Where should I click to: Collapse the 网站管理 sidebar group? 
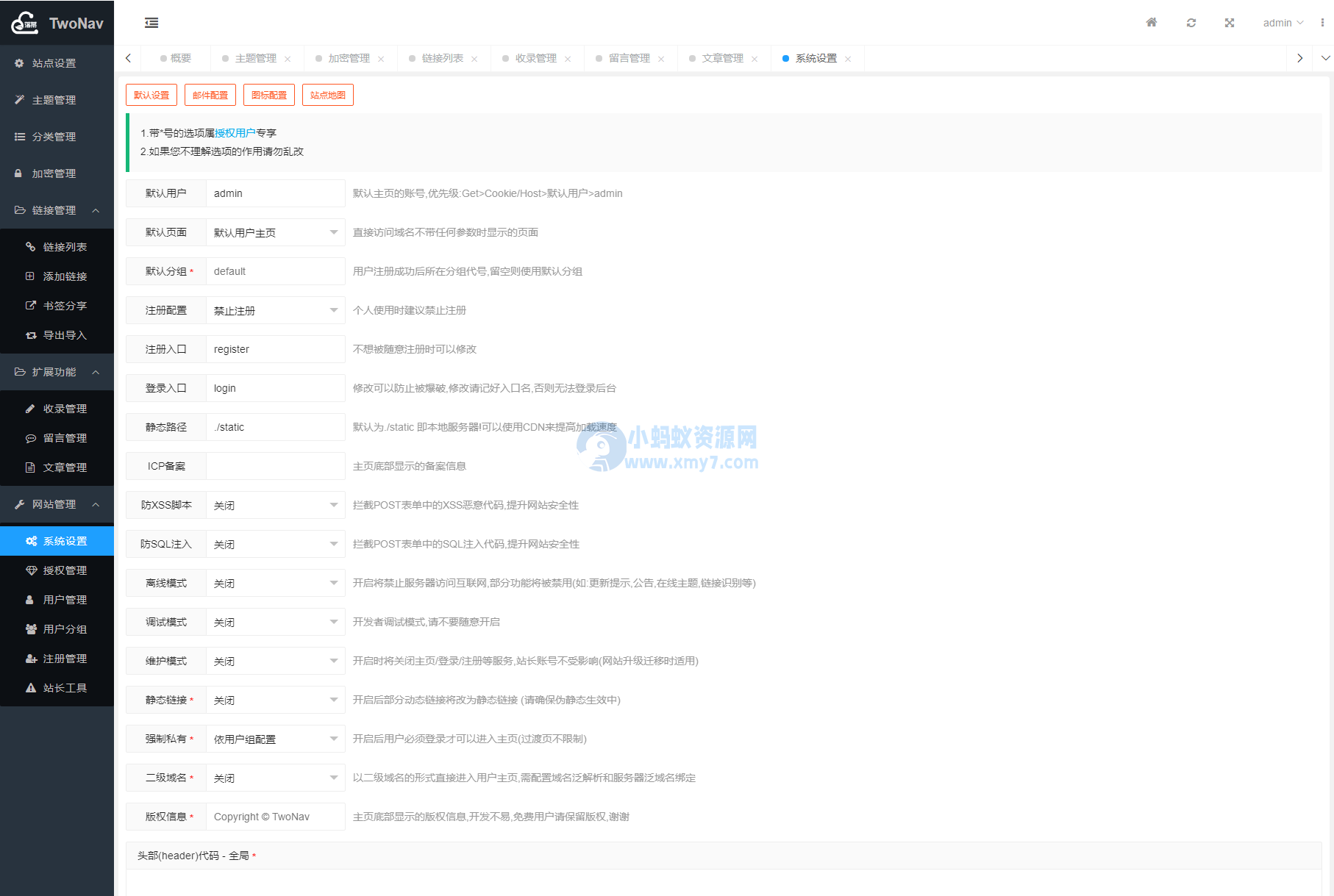57,504
